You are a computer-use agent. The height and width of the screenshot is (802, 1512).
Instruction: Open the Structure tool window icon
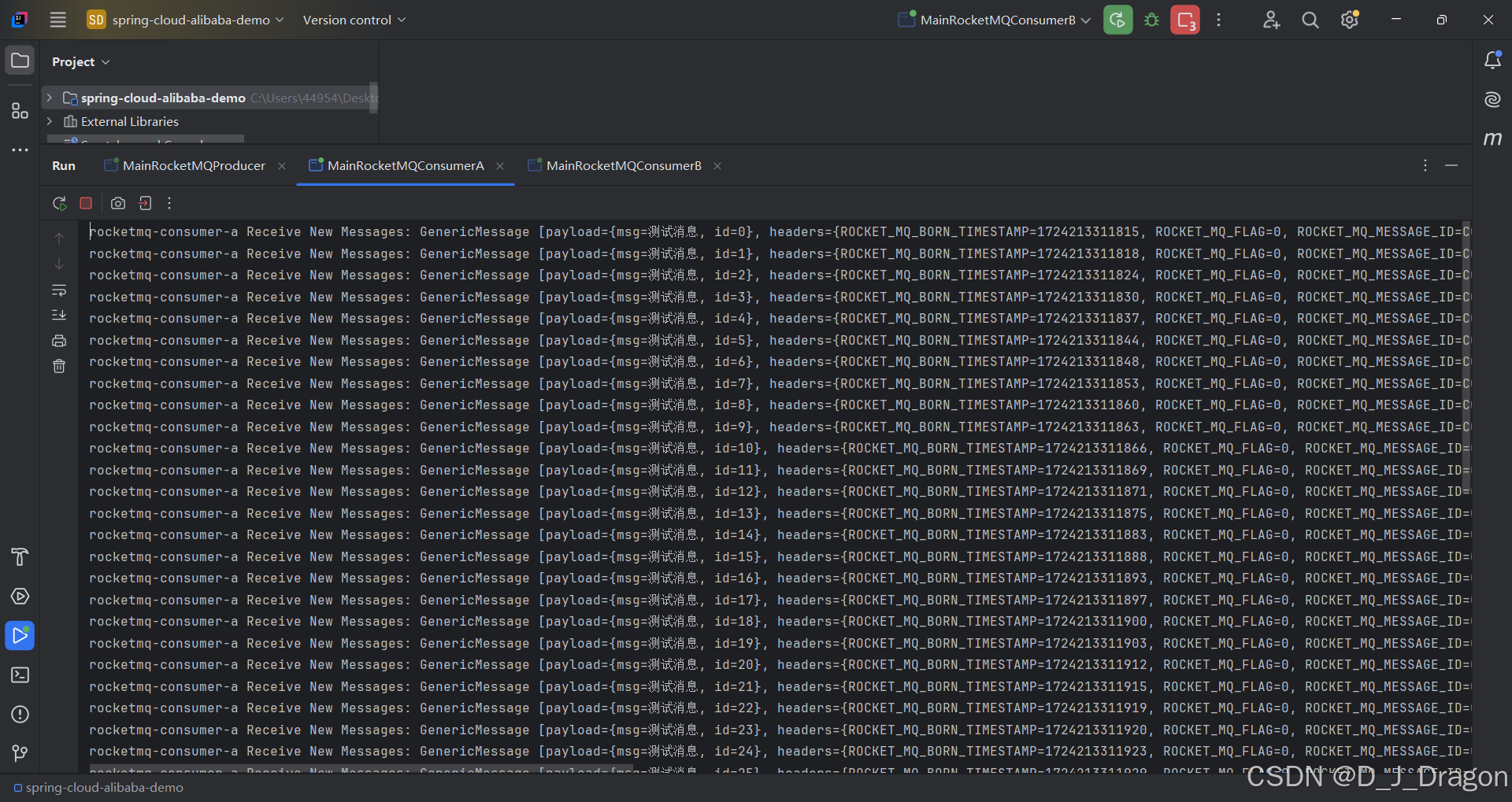click(20, 110)
